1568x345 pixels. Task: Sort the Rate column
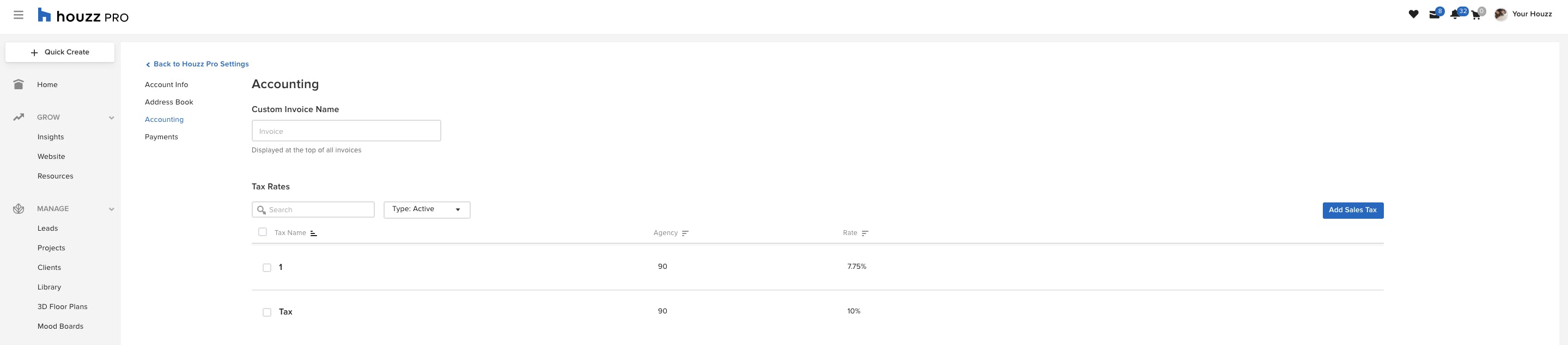[x=865, y=232]
